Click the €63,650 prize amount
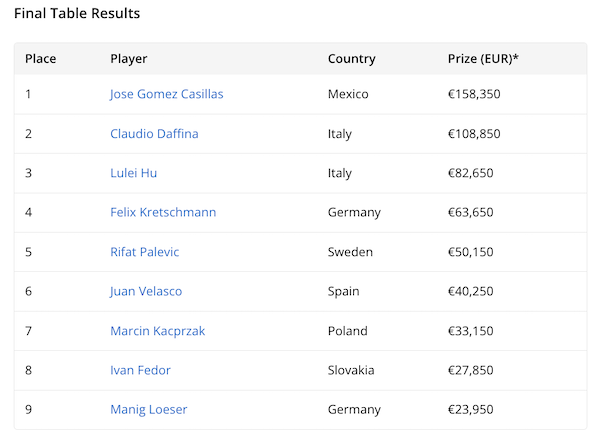The width and height of the screenshot is (600, 443). (473, 212)
